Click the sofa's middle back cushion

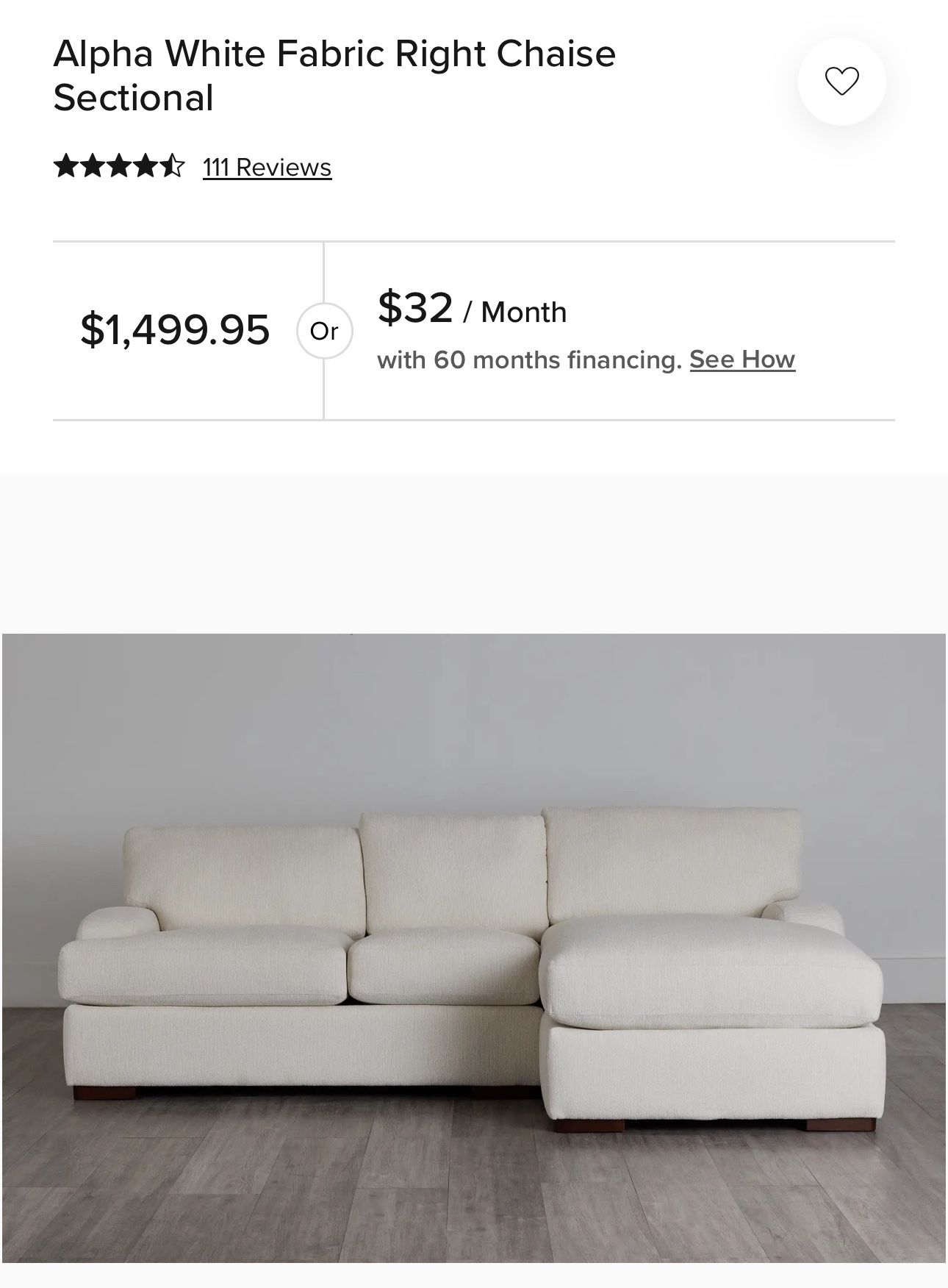tap(452, 871)
